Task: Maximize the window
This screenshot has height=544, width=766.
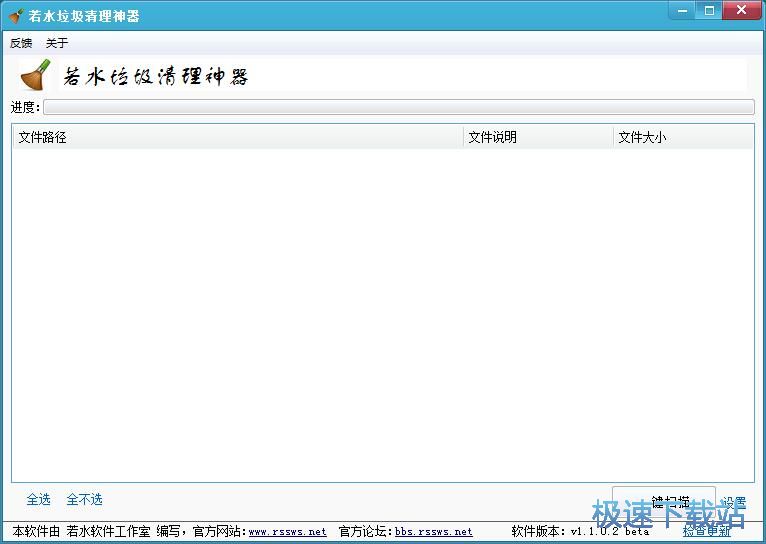Action: pyautogui.click(x=709, y=10)
